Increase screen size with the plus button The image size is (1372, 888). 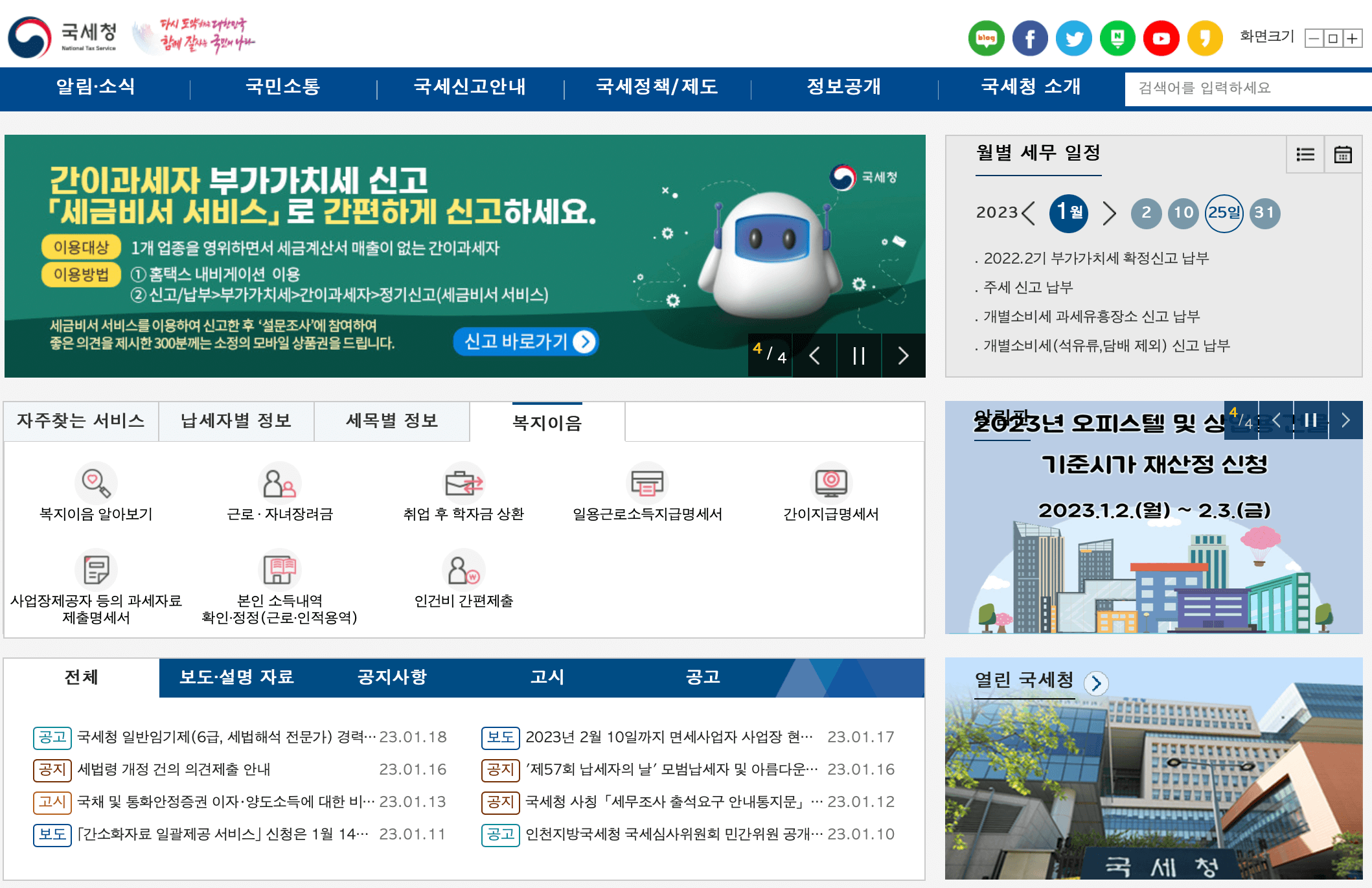(x=1351, y=37)
